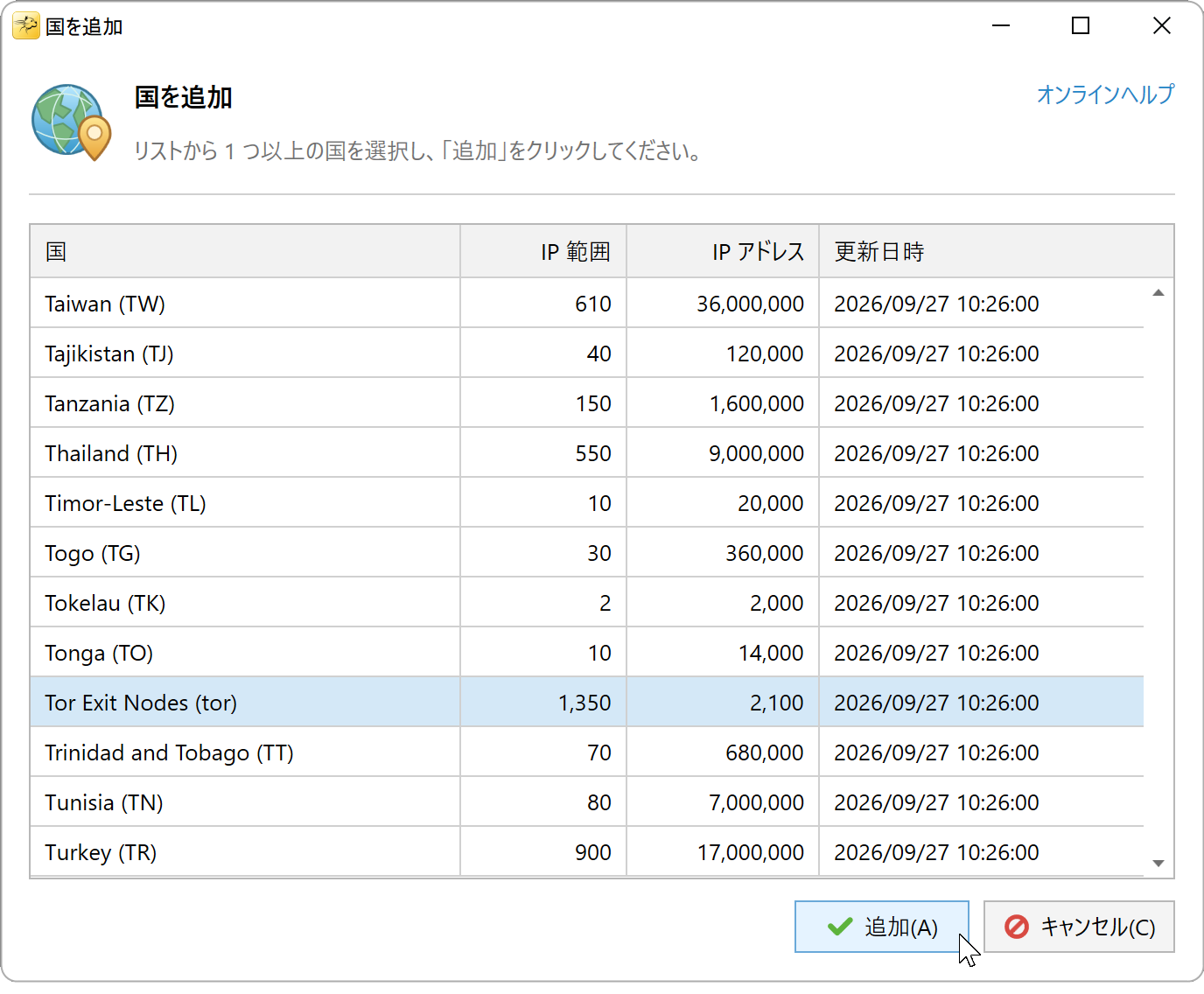Image resolution: width=1204 pixels, height=994 pixels.
Task: Select the Tonga (TO) row
Action: pyautogui.click(x=587, y=653)
